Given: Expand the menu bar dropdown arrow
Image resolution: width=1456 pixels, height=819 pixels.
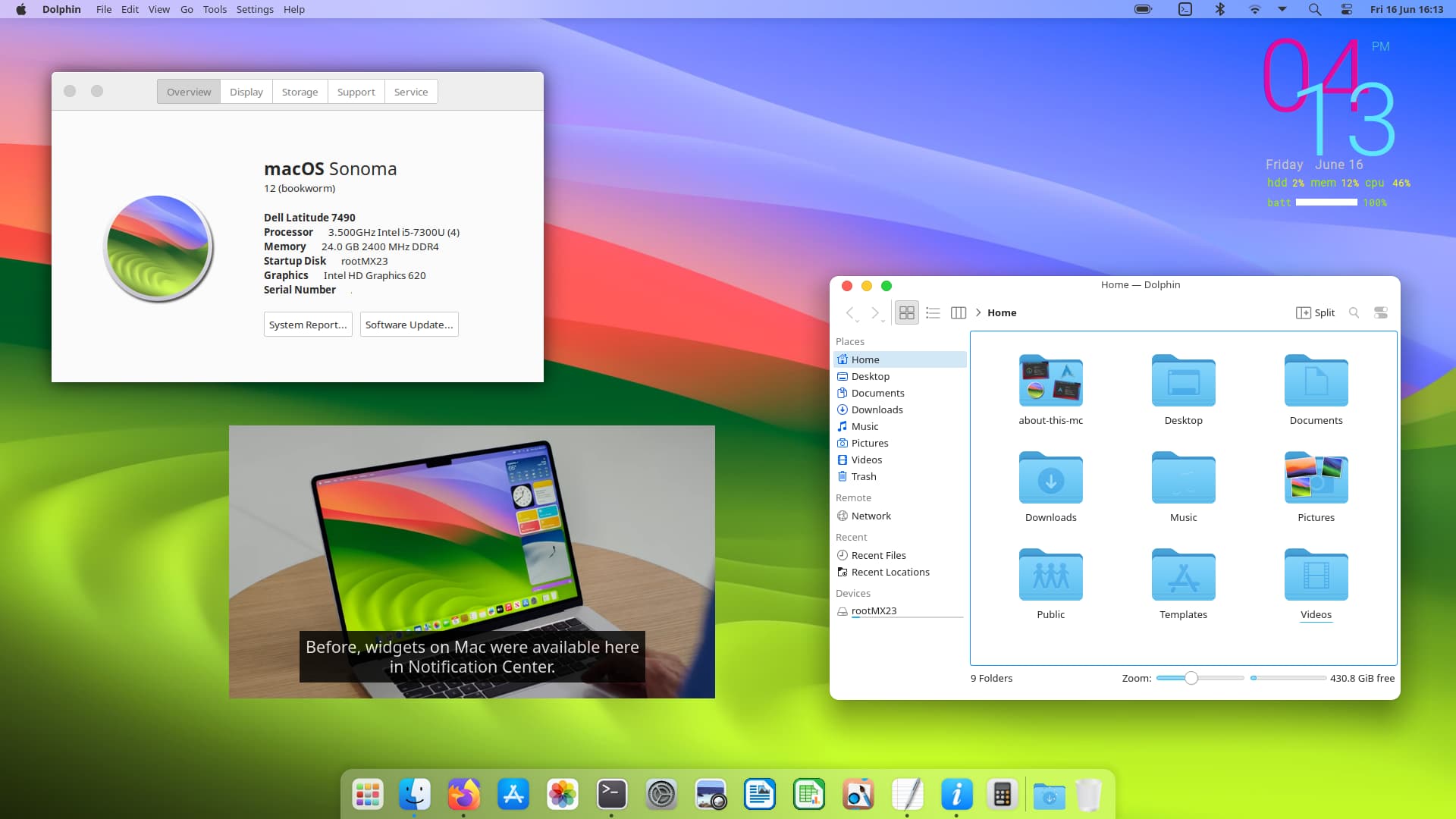Looking at the screenshot, I should click(1282, 9).
